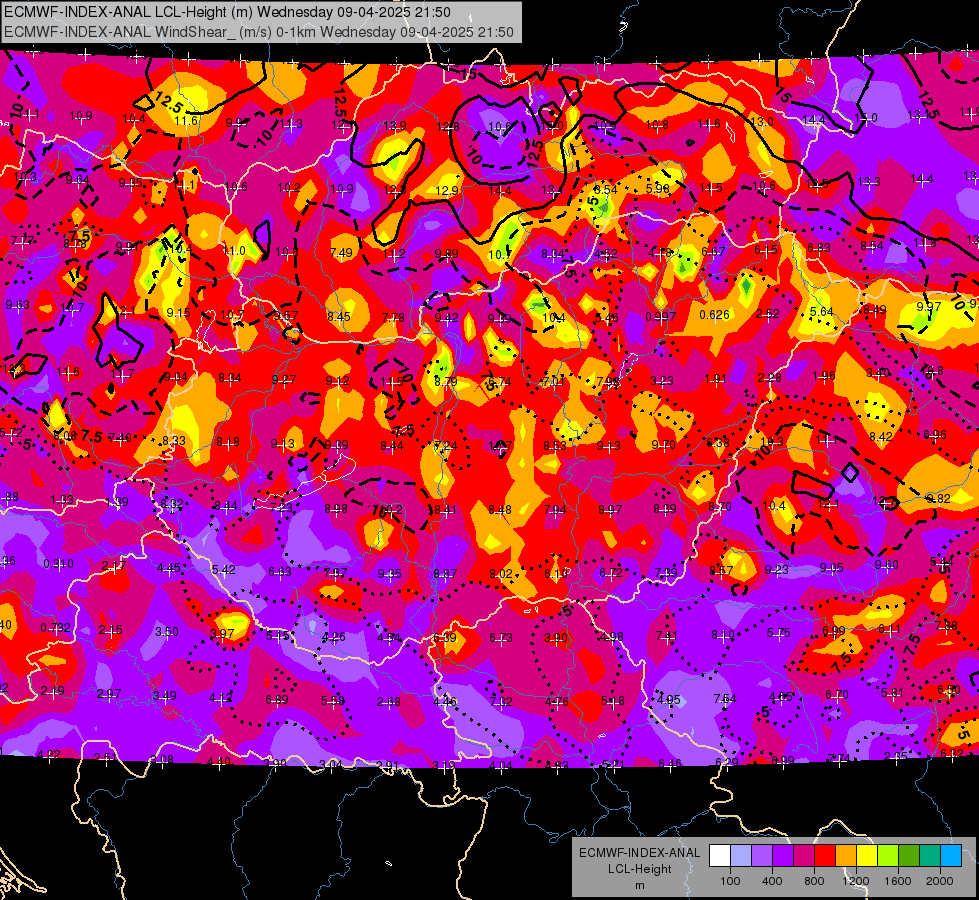Click the legend's LCL-Height label

tap(639, 869)
